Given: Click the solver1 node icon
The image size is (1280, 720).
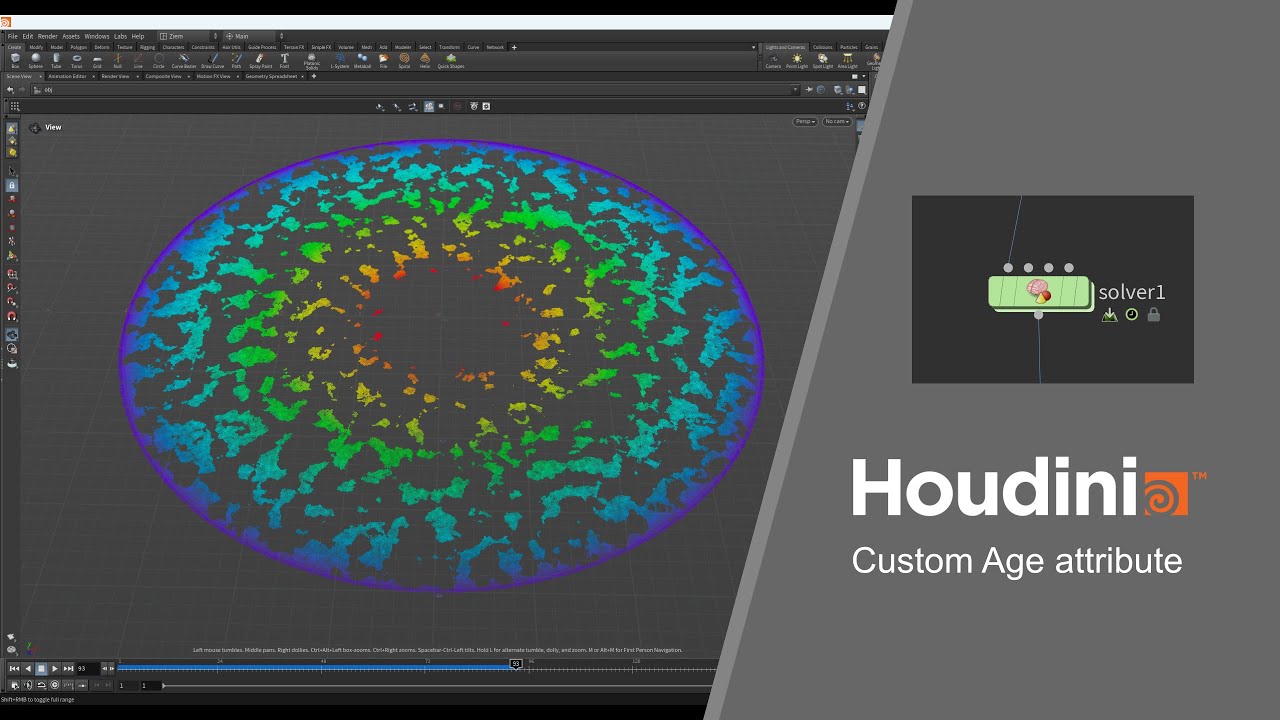Looking at the screenshot, I should (1039, 292).
